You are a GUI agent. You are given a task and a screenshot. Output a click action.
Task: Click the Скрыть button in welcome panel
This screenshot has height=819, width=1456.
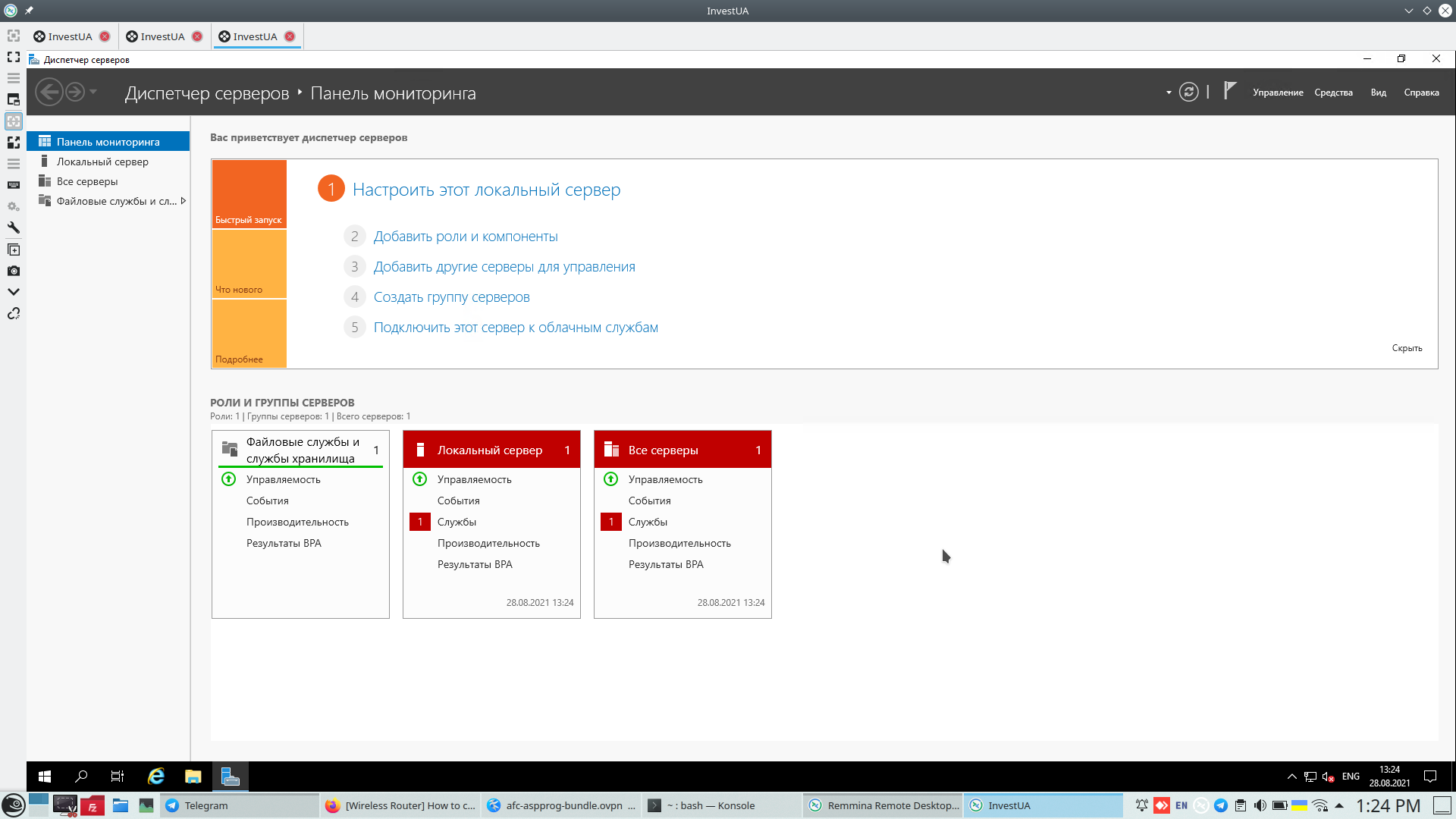[x=1406, y=348]
